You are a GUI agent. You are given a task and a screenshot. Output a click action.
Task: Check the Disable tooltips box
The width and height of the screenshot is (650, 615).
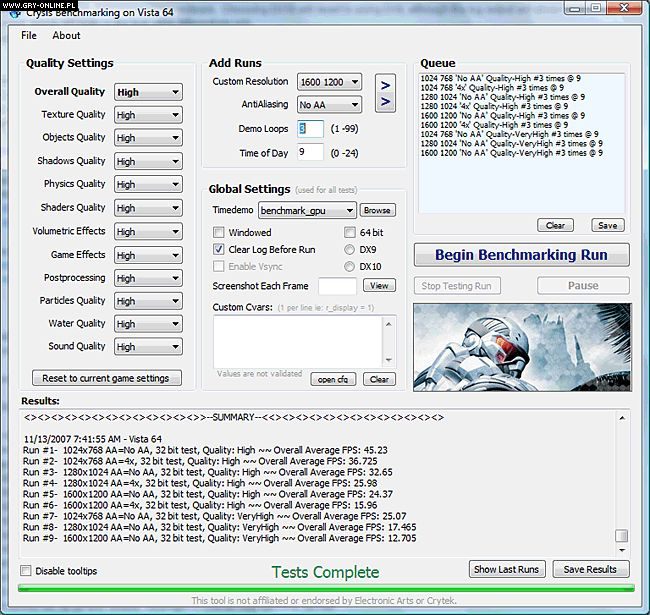pos(27,571)
